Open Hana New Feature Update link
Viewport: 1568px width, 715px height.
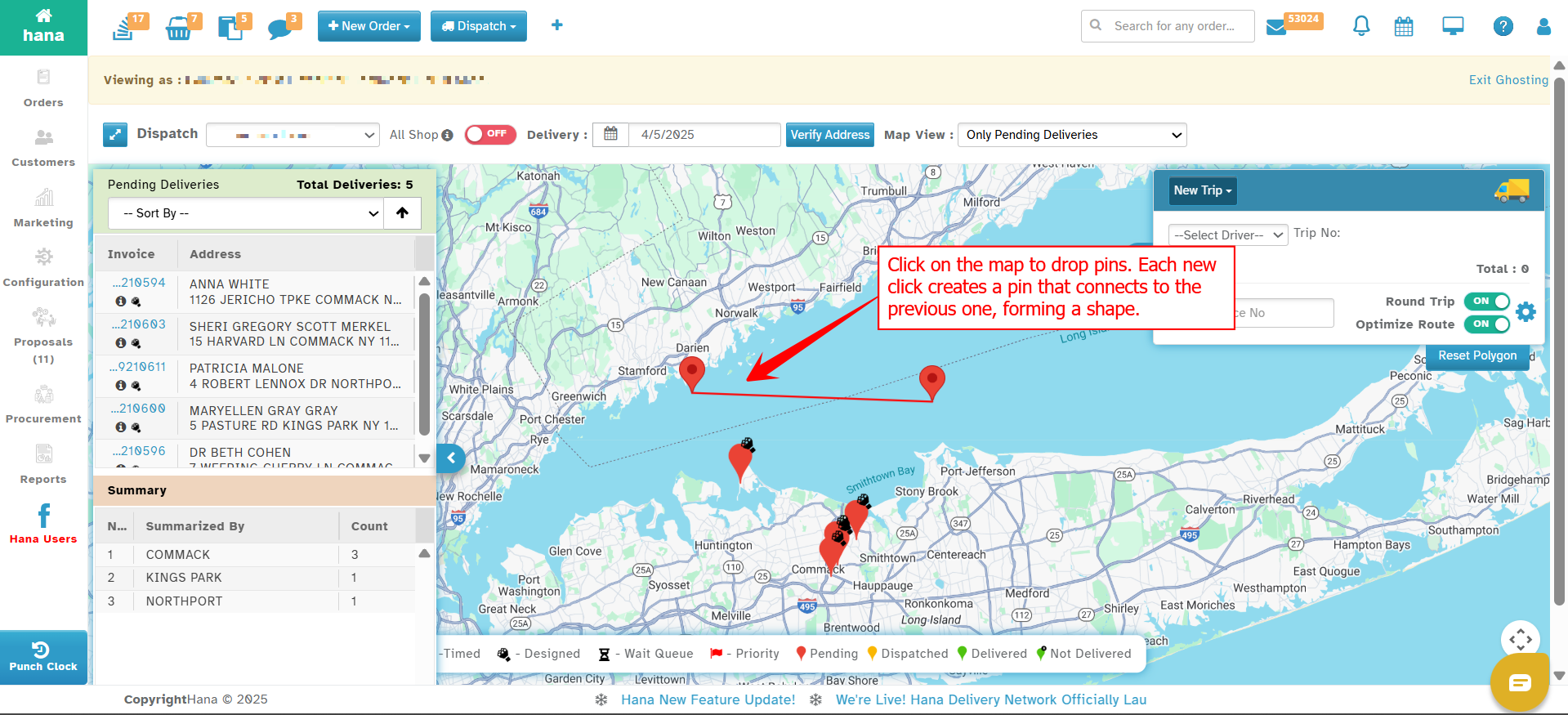click(708, 700)
